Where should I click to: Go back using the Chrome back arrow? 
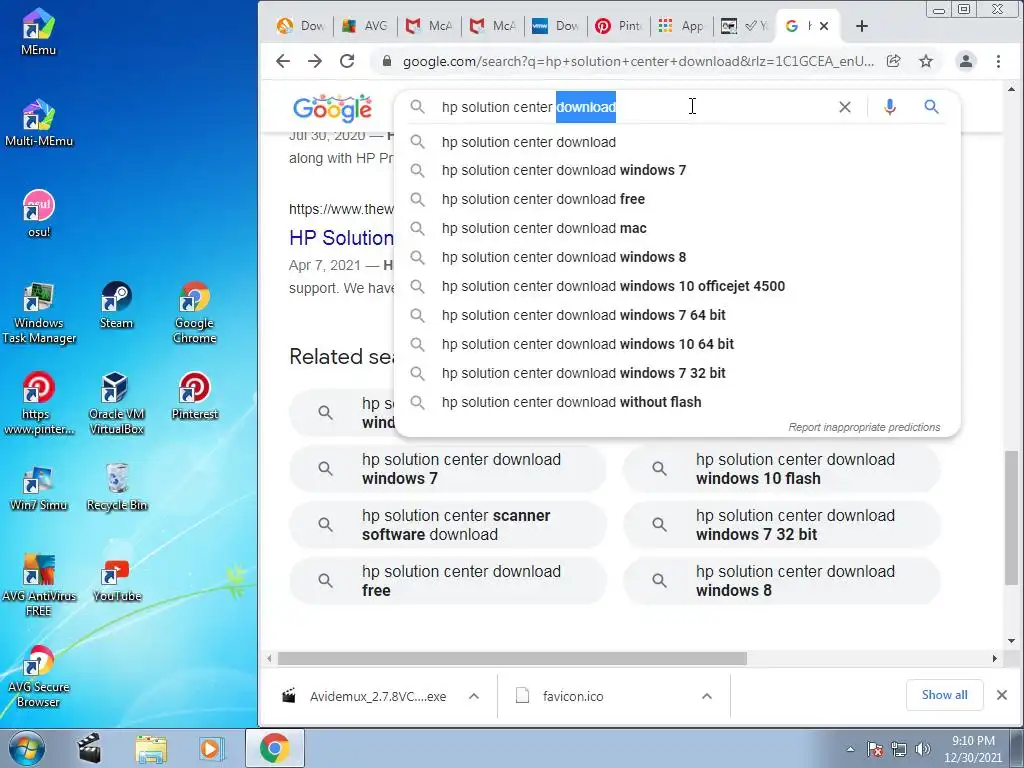point(282,61)
